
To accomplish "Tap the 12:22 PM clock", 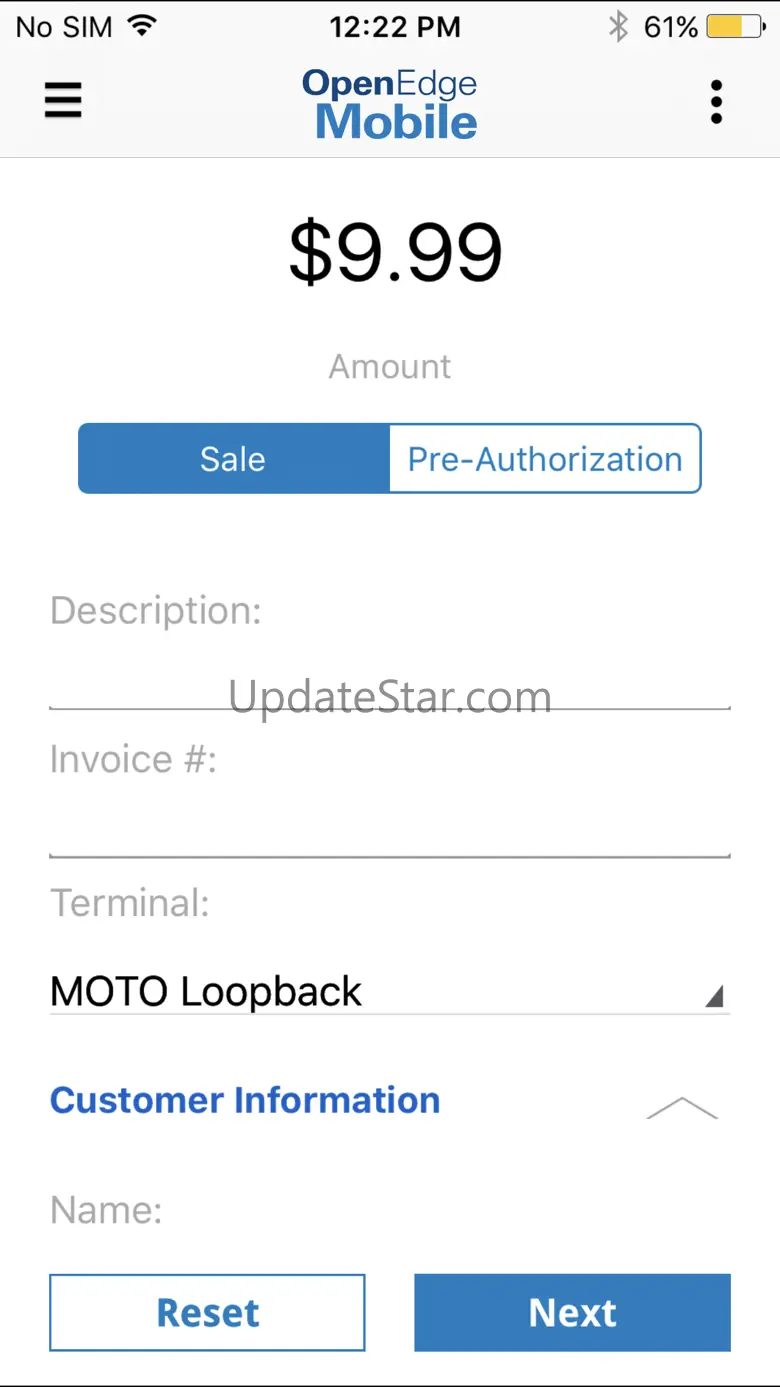I will [395, 27].
